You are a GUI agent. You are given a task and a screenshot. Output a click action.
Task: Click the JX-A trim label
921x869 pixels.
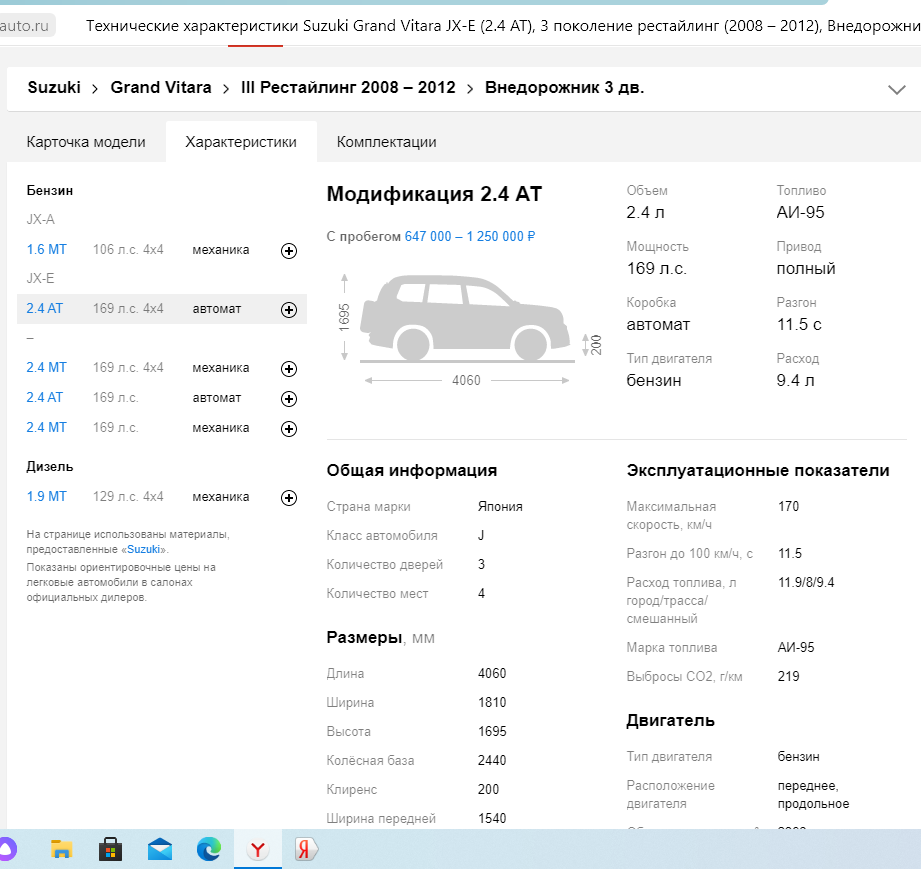[40, 220]
